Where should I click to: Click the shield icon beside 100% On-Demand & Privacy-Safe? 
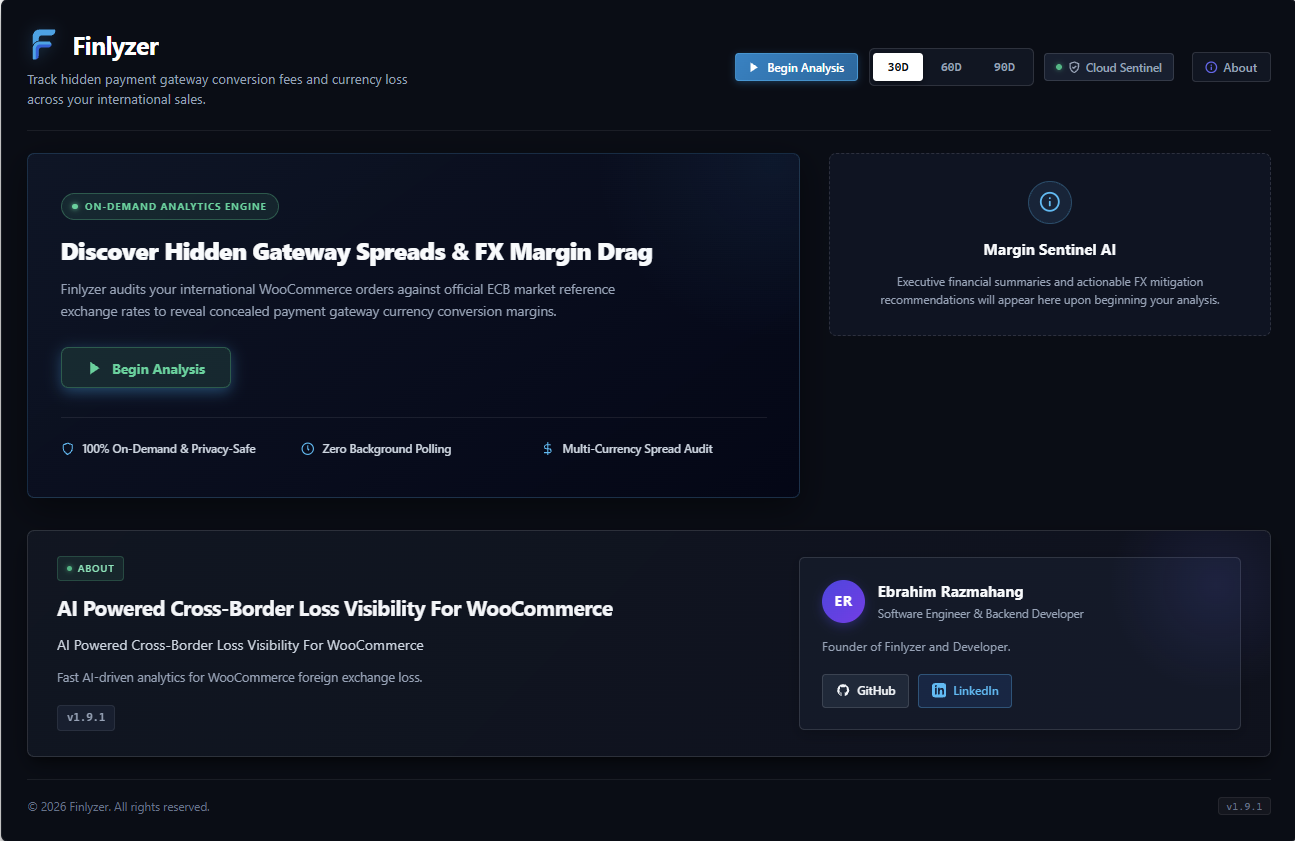pyautogui.click(x=68, y=449)
